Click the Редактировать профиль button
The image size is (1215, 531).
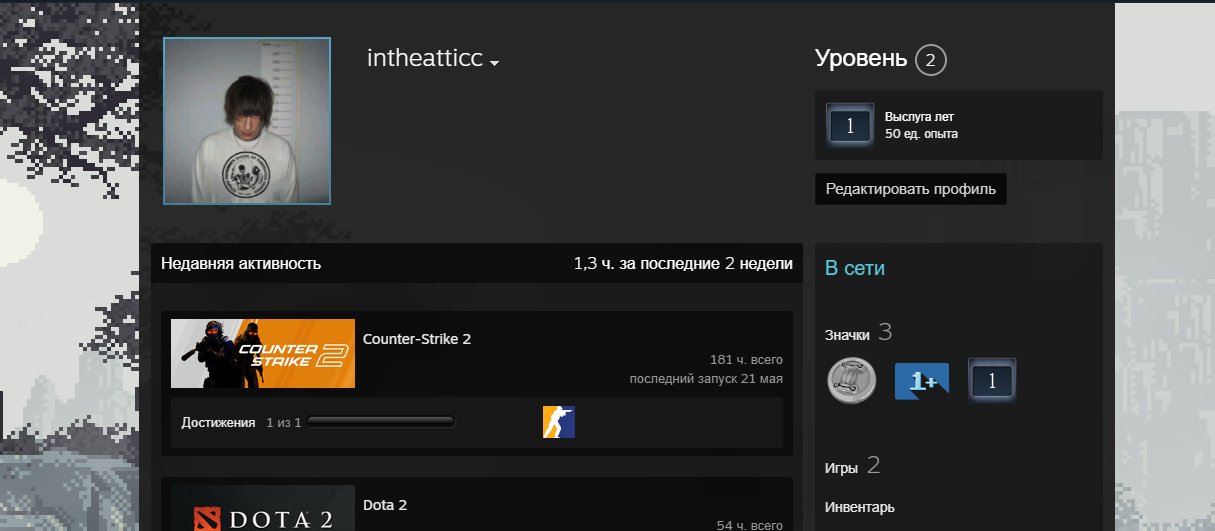(911, 189)
